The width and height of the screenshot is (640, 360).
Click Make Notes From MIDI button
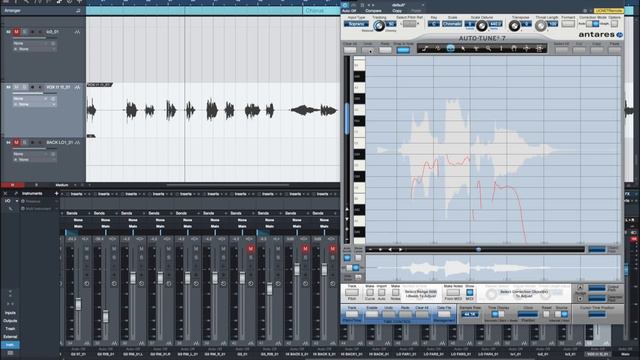[453, 293]
